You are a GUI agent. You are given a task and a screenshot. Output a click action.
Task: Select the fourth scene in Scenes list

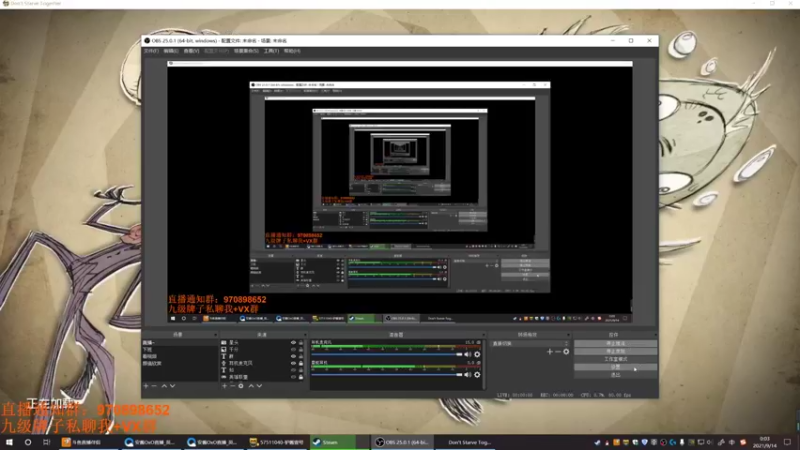pyautogui.click(x=180, y=363)
